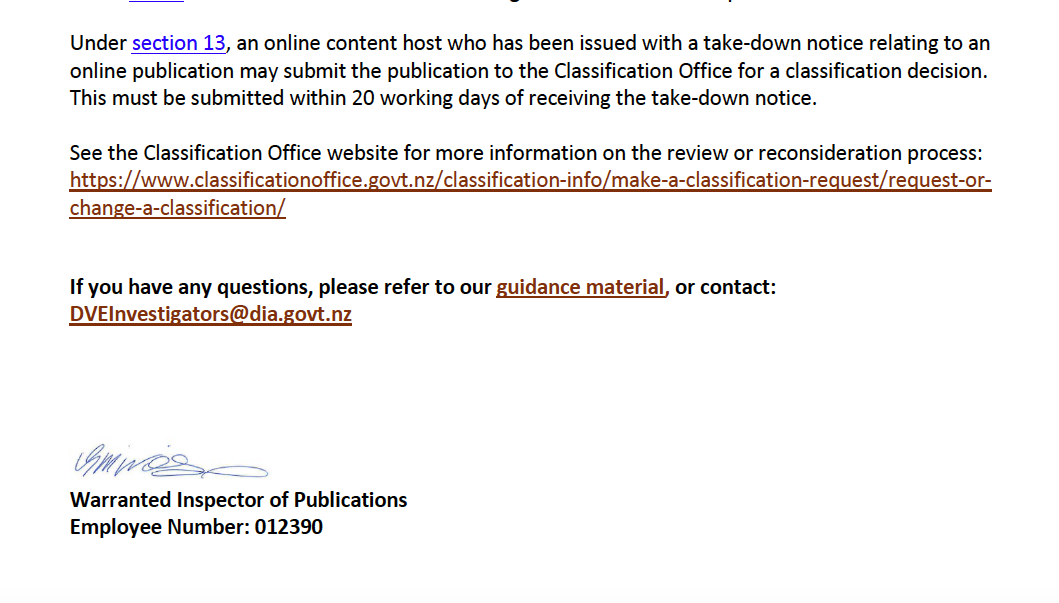1059x603 pixels.
Task: Open the guidance material link
Action: tap(580, 287)
